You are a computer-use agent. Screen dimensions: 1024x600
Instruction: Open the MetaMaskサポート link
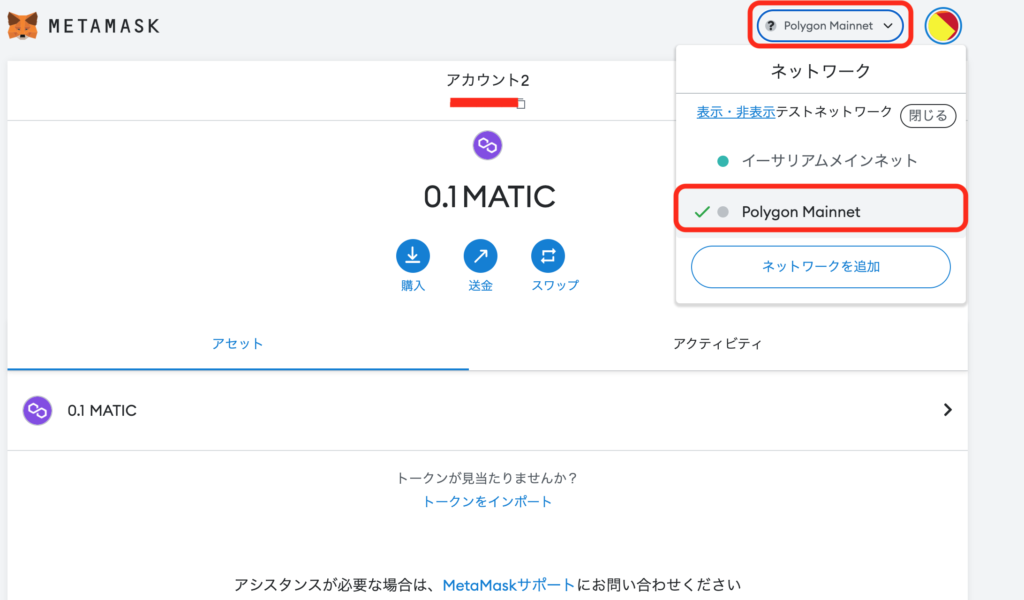pos(508,585)
